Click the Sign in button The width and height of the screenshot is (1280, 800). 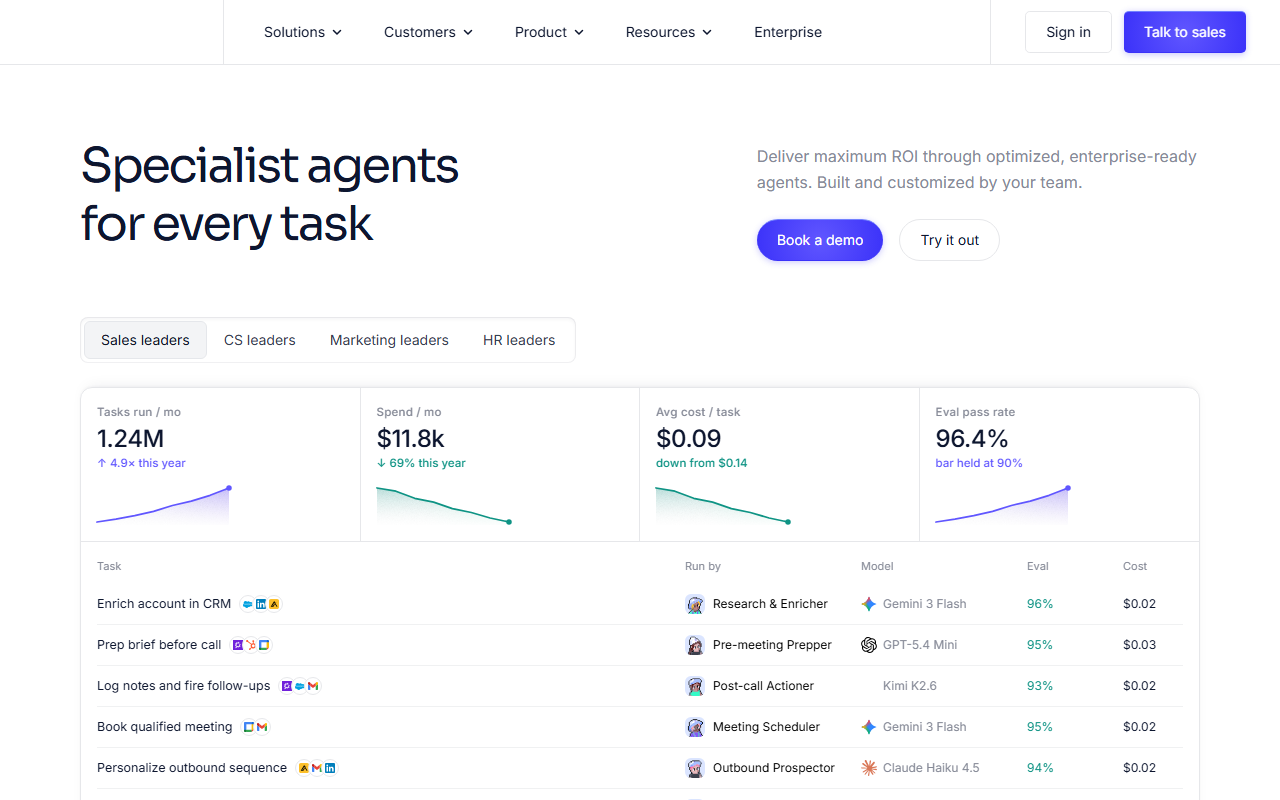pos(1068,32)
